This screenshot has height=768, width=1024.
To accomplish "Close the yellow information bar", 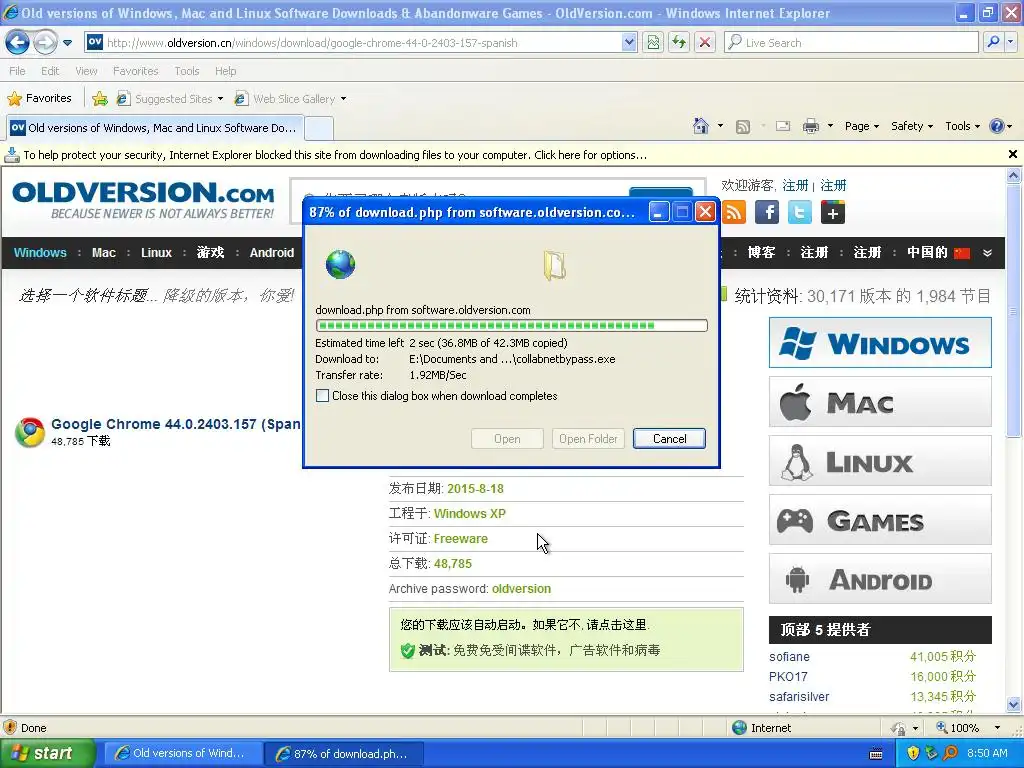I will (x=1013, y=154).
